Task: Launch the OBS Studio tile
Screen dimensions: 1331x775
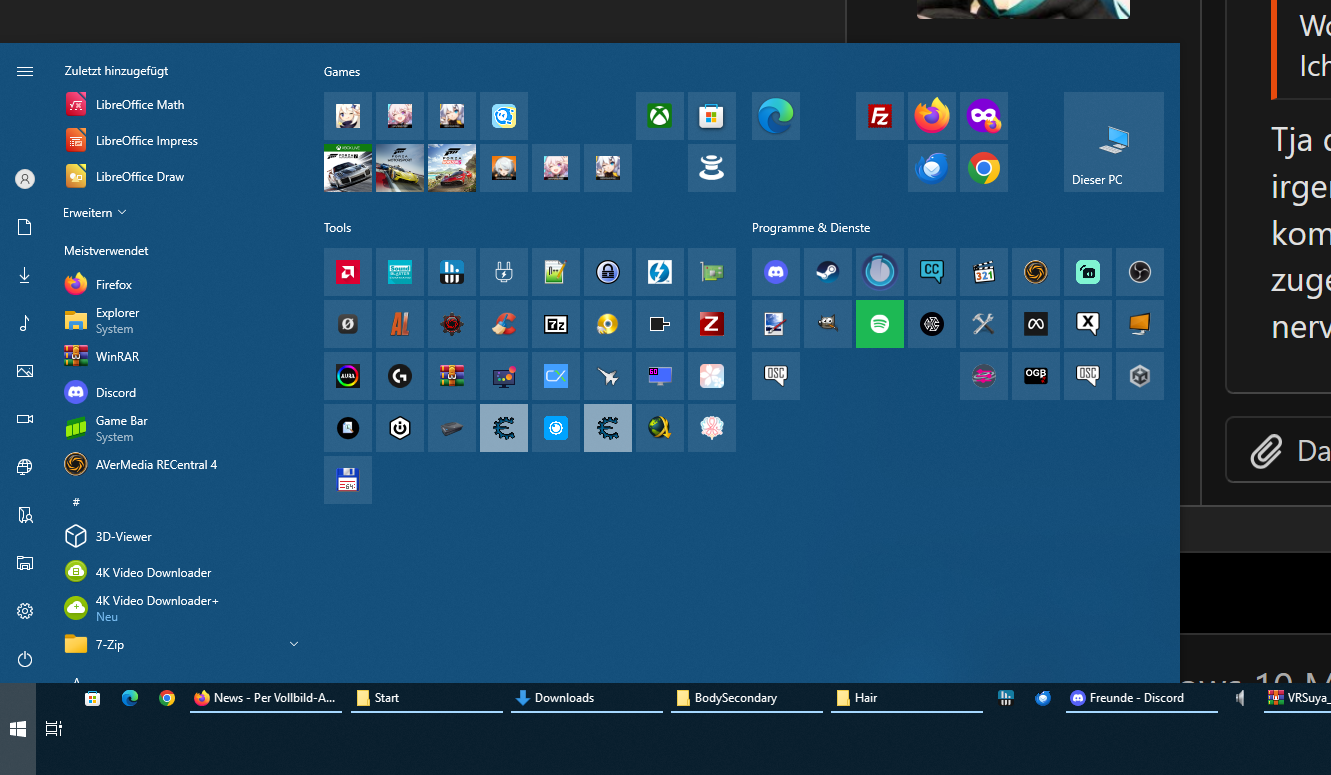Action: (1140, 272)
